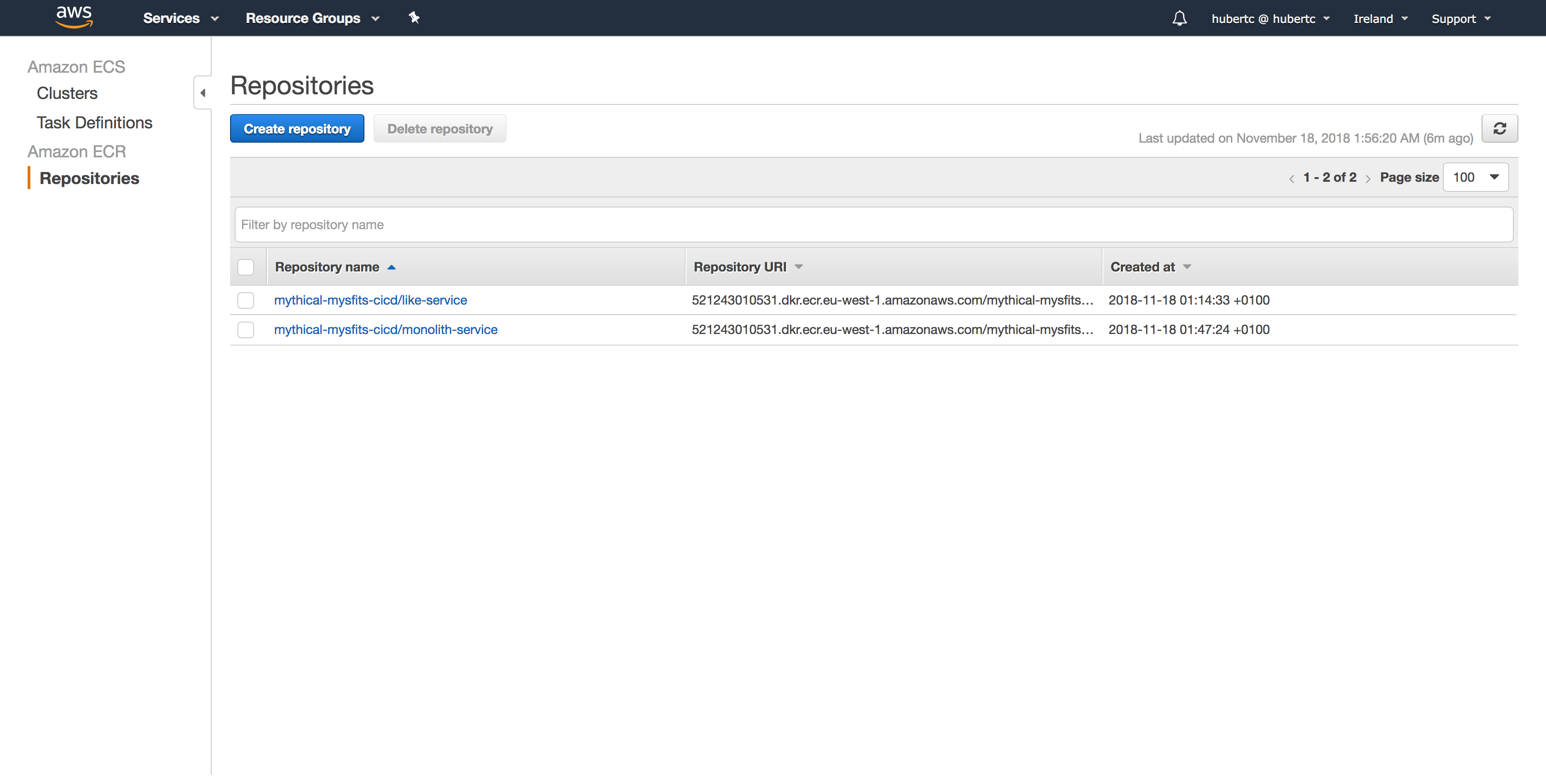Sort by Repository name column
Screen dimensions: 1546x784
pyautogui.click(x=335, y=267)
